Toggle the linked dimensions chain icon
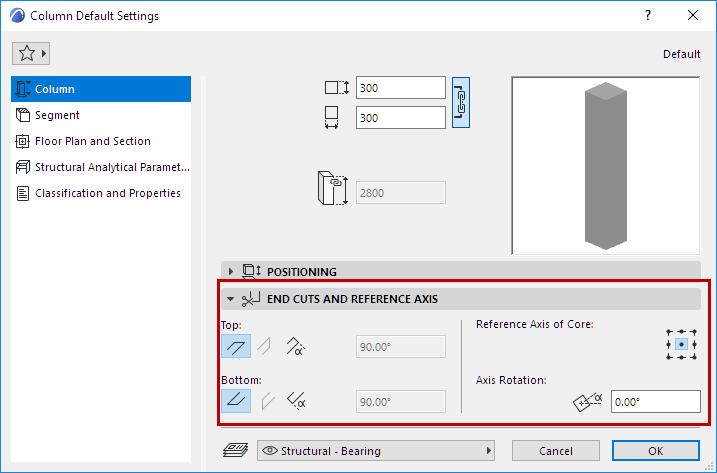717x473 pixels. pos(461,102)
